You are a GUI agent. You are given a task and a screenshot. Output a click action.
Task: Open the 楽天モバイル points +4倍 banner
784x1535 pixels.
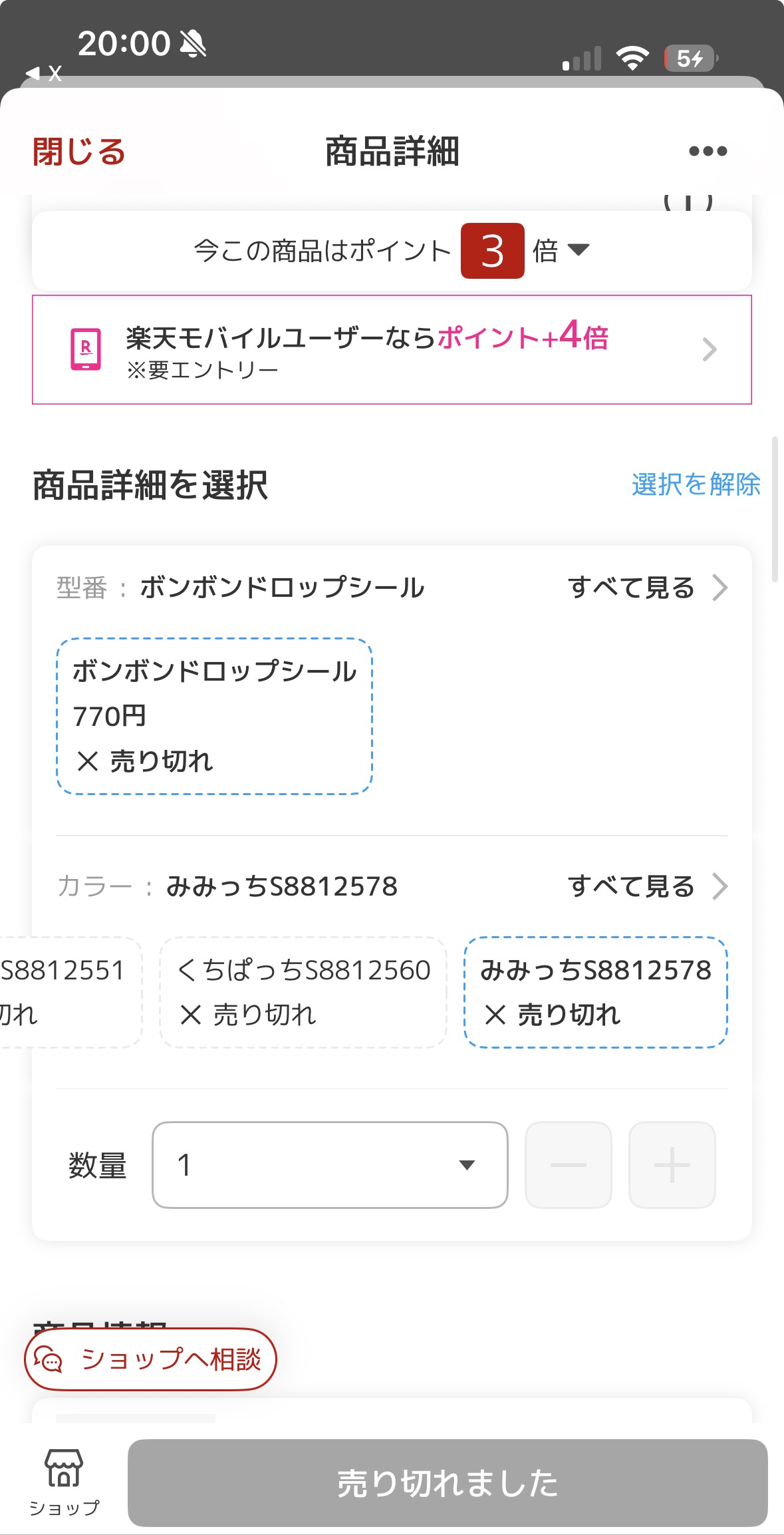pos(392,349)
